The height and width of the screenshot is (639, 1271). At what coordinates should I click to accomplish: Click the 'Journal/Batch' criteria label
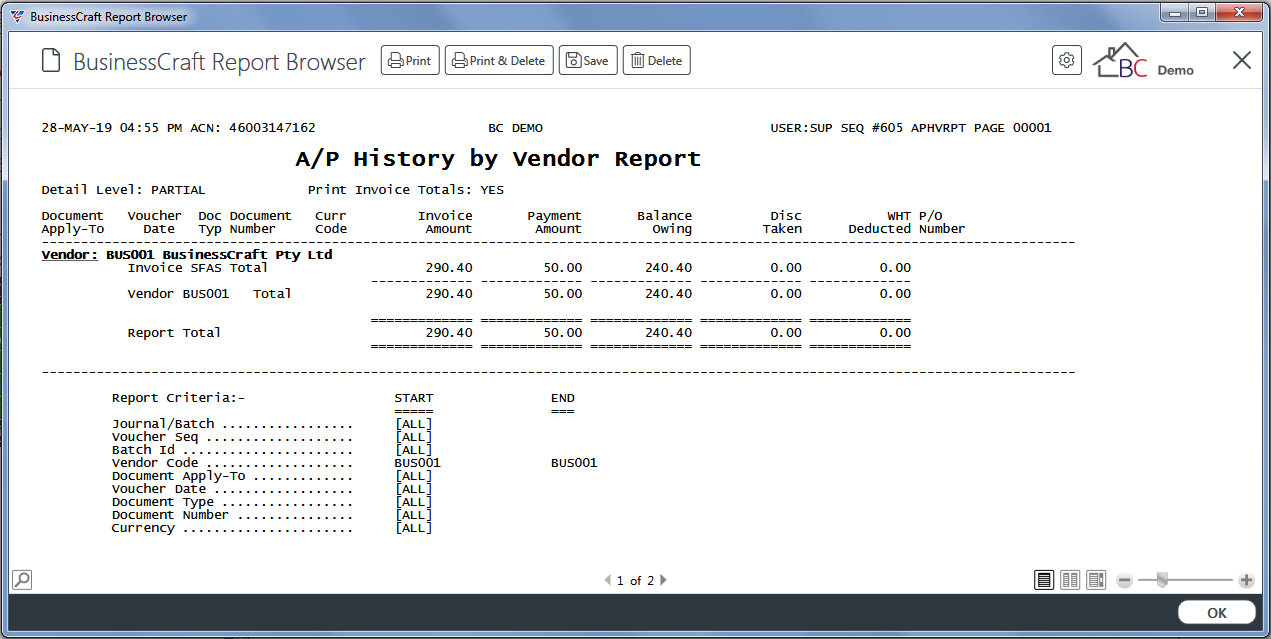pyautogui.click(x=163, y=424)
